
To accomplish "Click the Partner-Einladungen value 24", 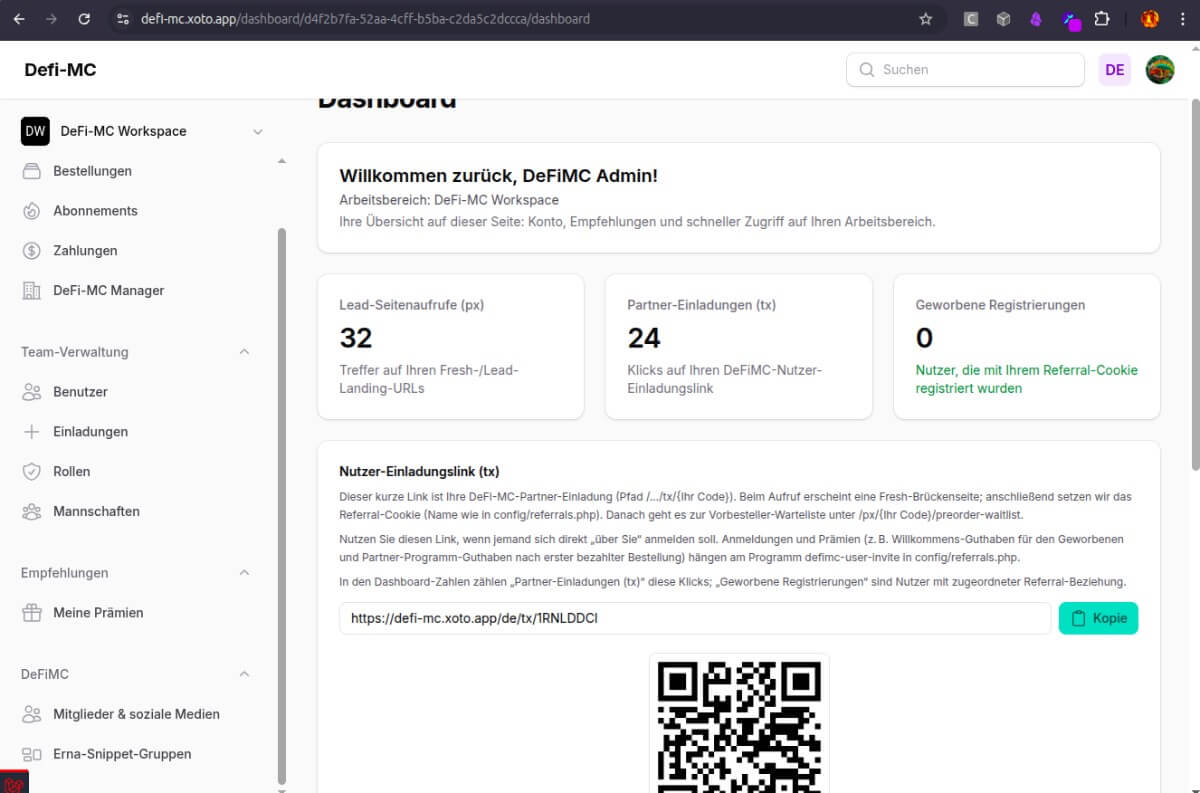I will 644,338.
